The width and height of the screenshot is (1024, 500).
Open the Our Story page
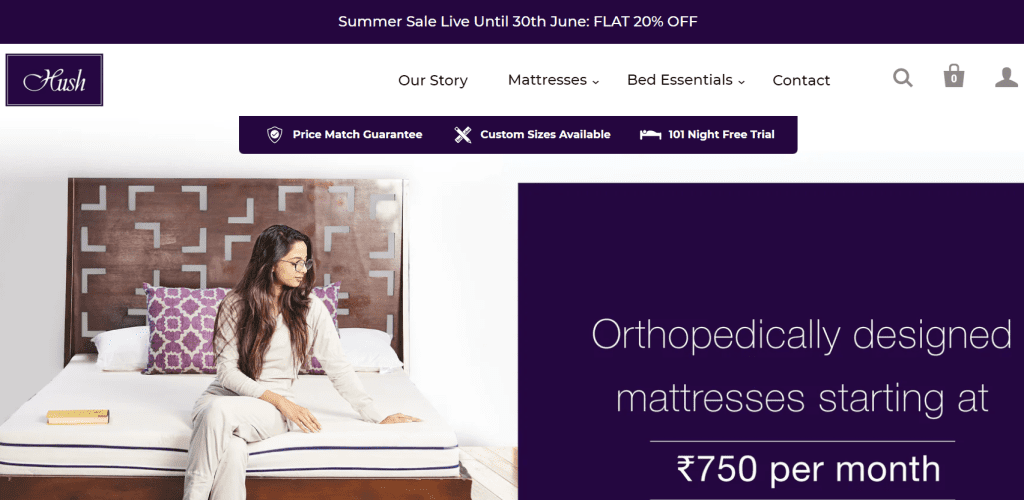(x=432, y=80)
